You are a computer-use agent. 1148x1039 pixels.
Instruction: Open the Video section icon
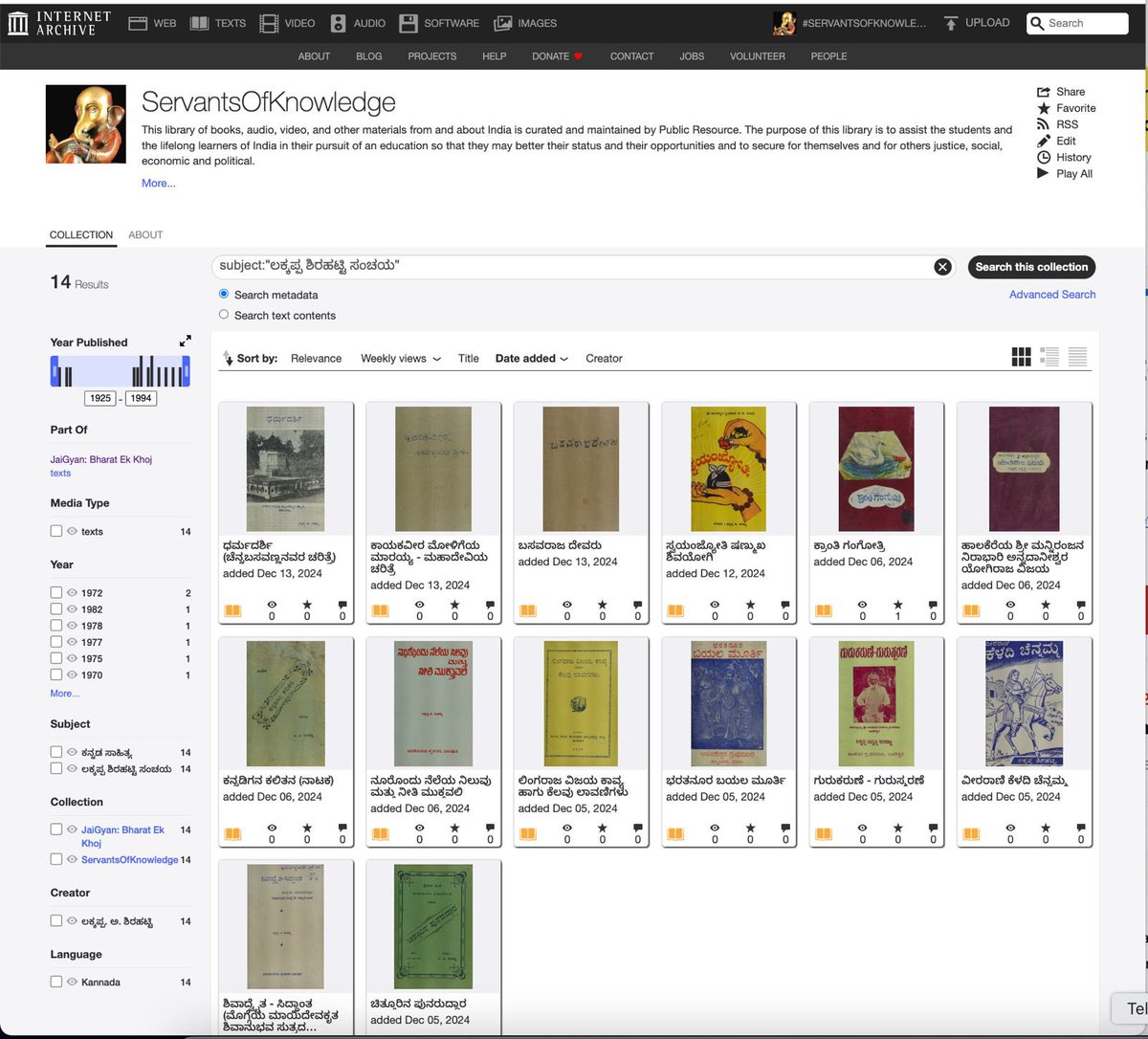tap(269, 23)
